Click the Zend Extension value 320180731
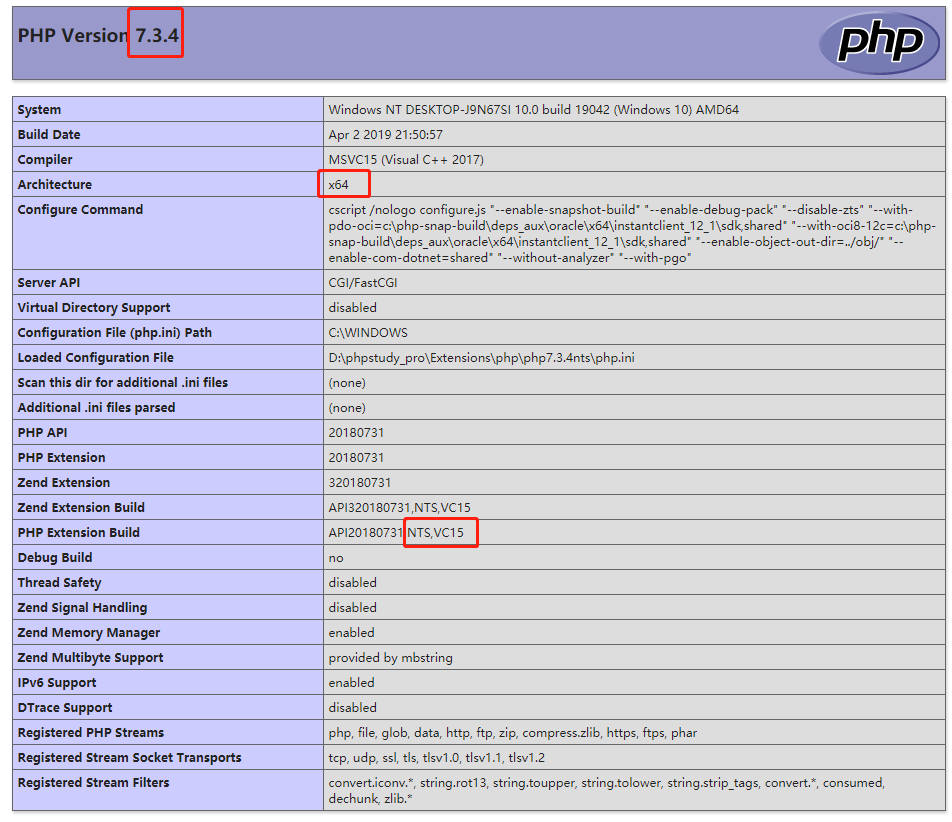 (x=360, y=483)
